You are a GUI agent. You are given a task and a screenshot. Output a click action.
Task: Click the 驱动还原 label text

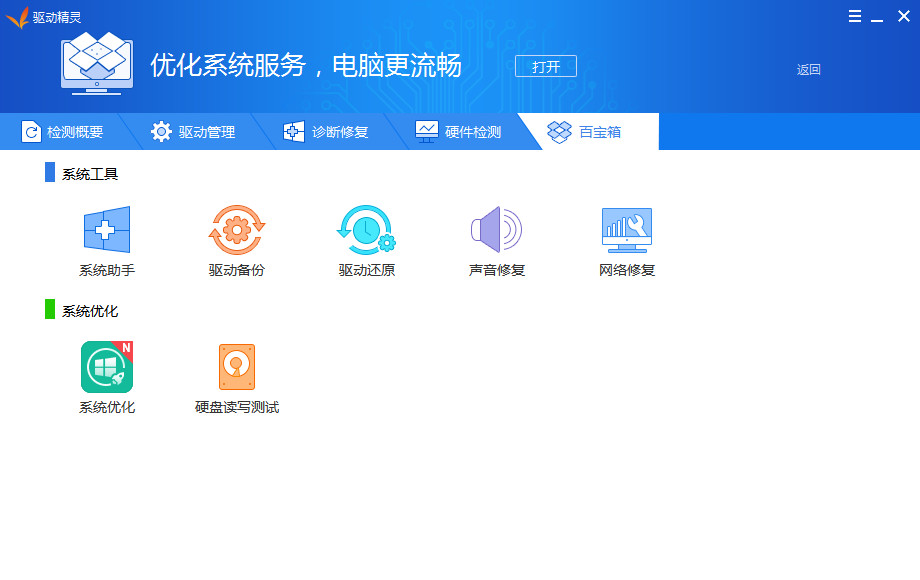[x=367, y=270]
